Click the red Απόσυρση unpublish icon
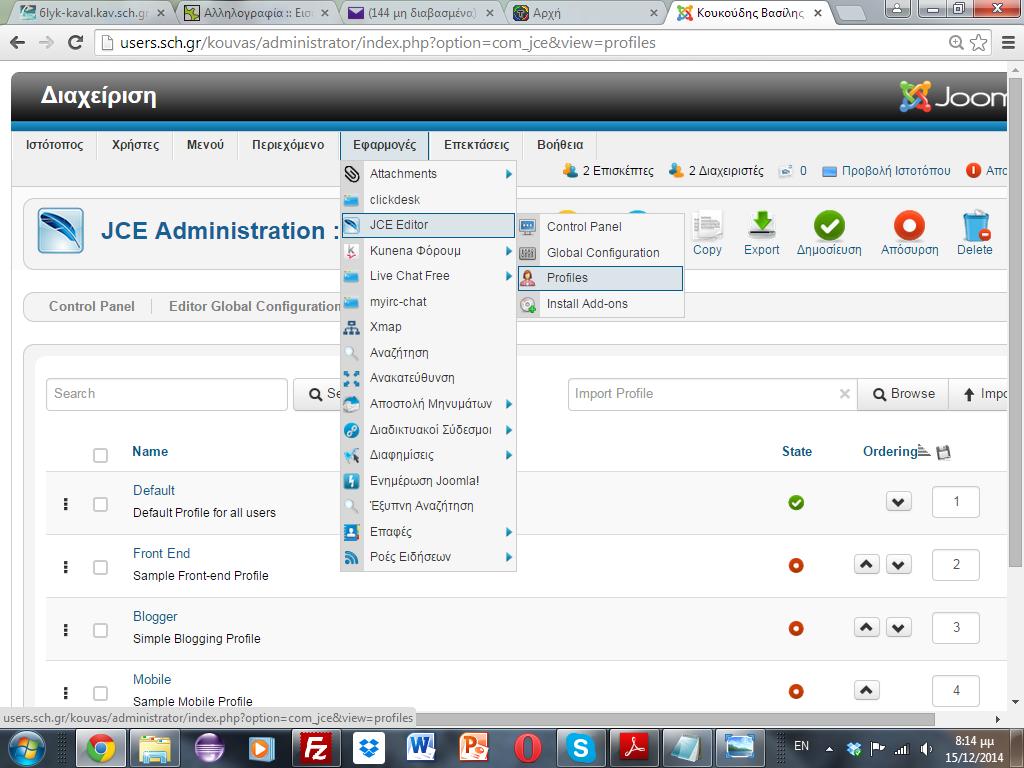 coord(909,226)
